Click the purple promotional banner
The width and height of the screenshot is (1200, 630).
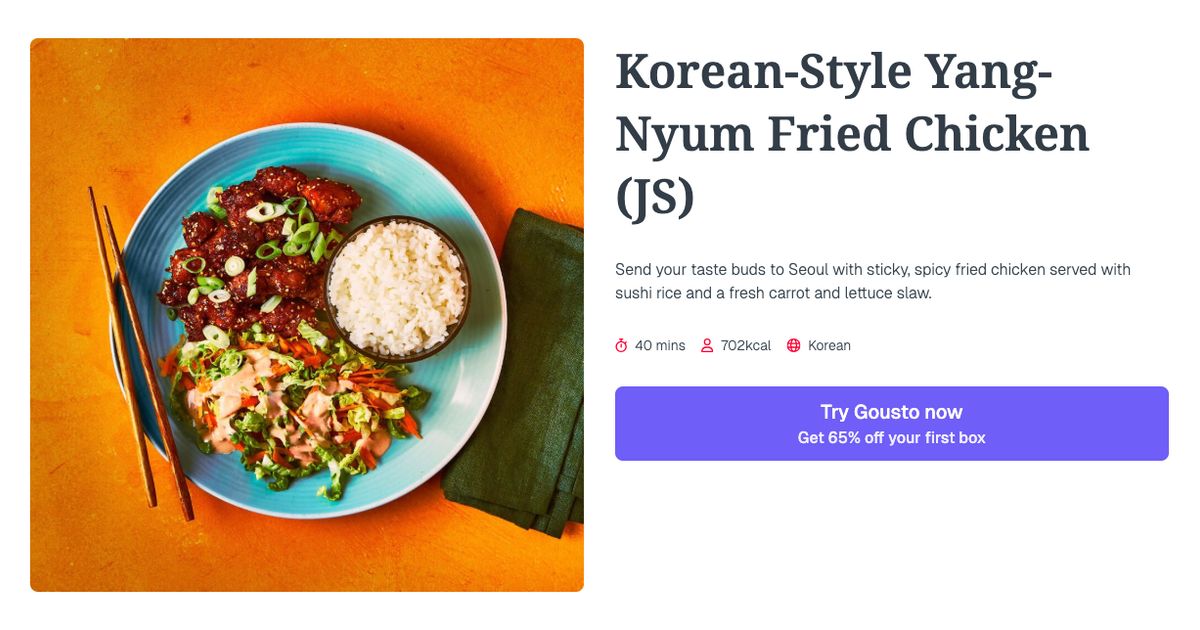[891, 423]
